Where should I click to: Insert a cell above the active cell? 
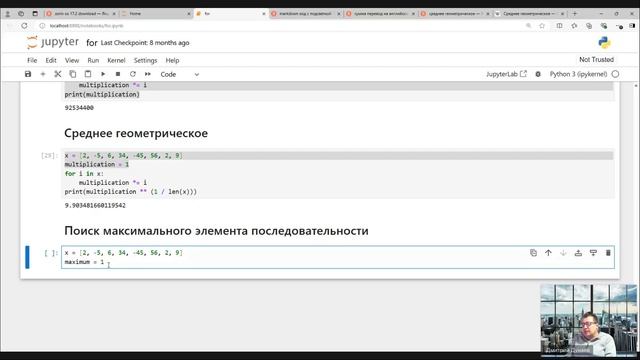[578, 253]
